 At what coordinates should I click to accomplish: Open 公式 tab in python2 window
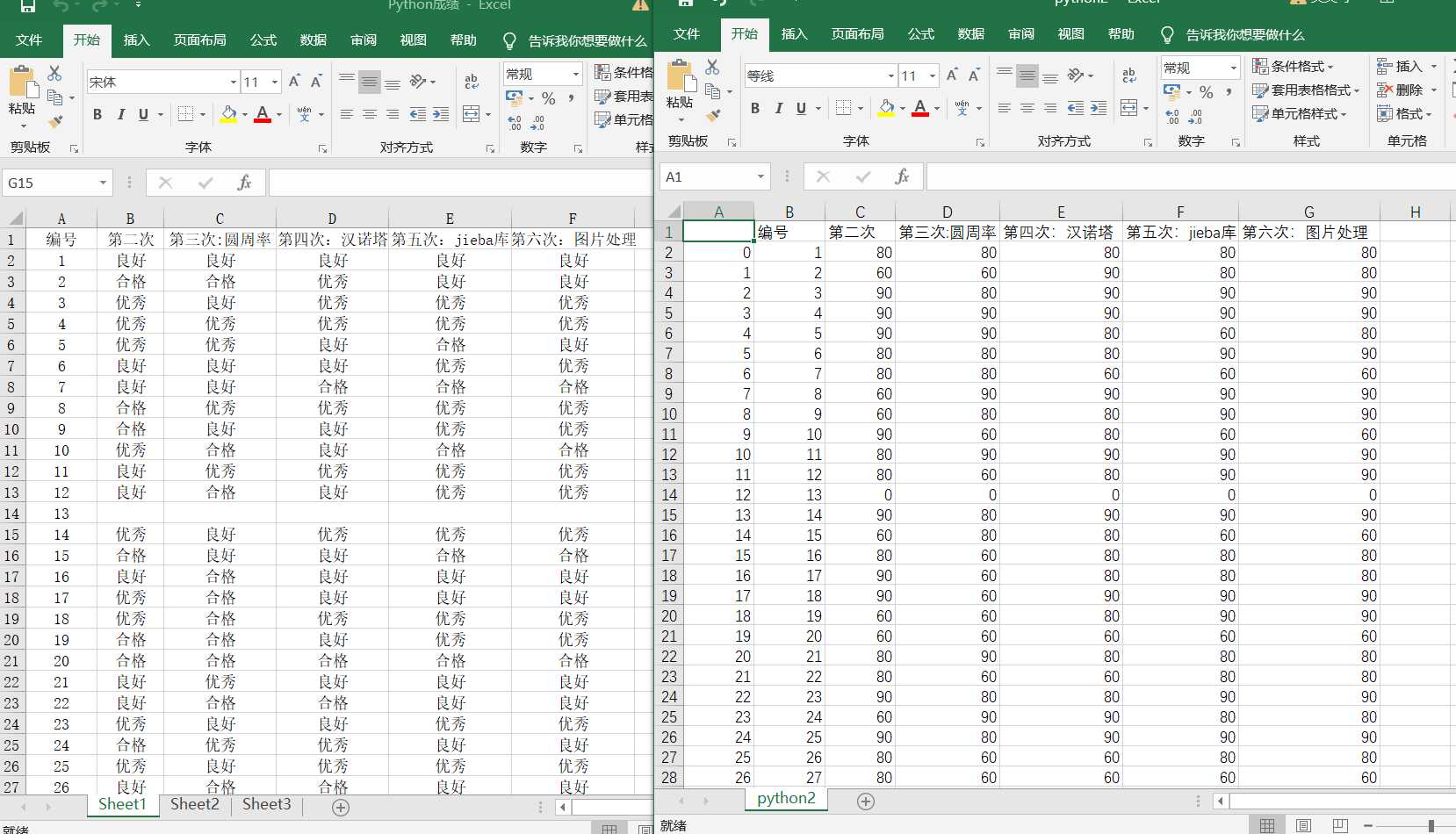(920, 33)
